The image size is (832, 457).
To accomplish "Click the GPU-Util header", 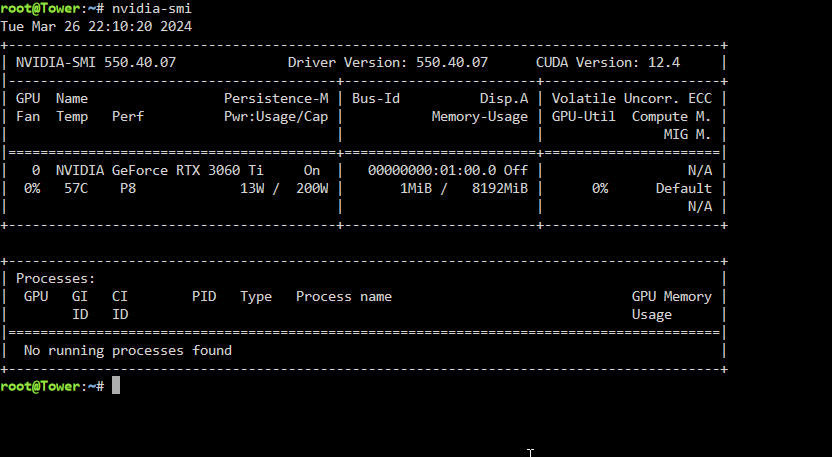I will click(584, 117).
